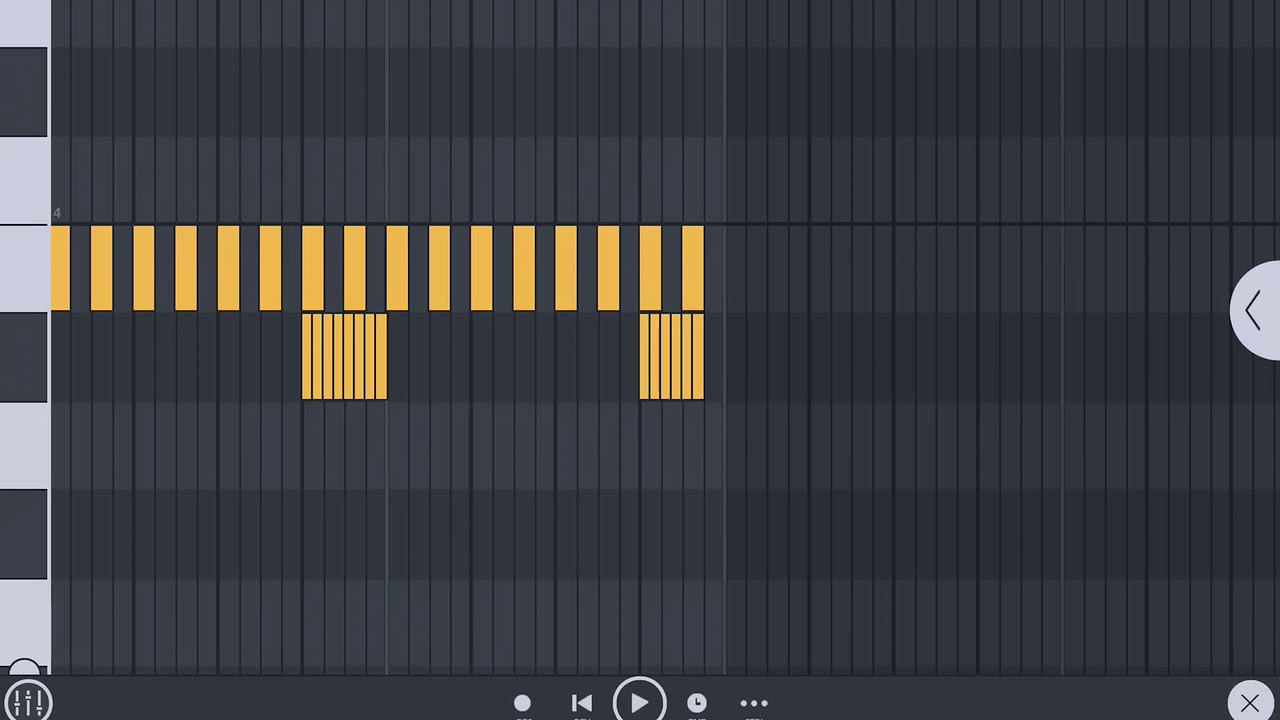Open the tempo clock settings

pyautogui.click(x=697, y=703)
